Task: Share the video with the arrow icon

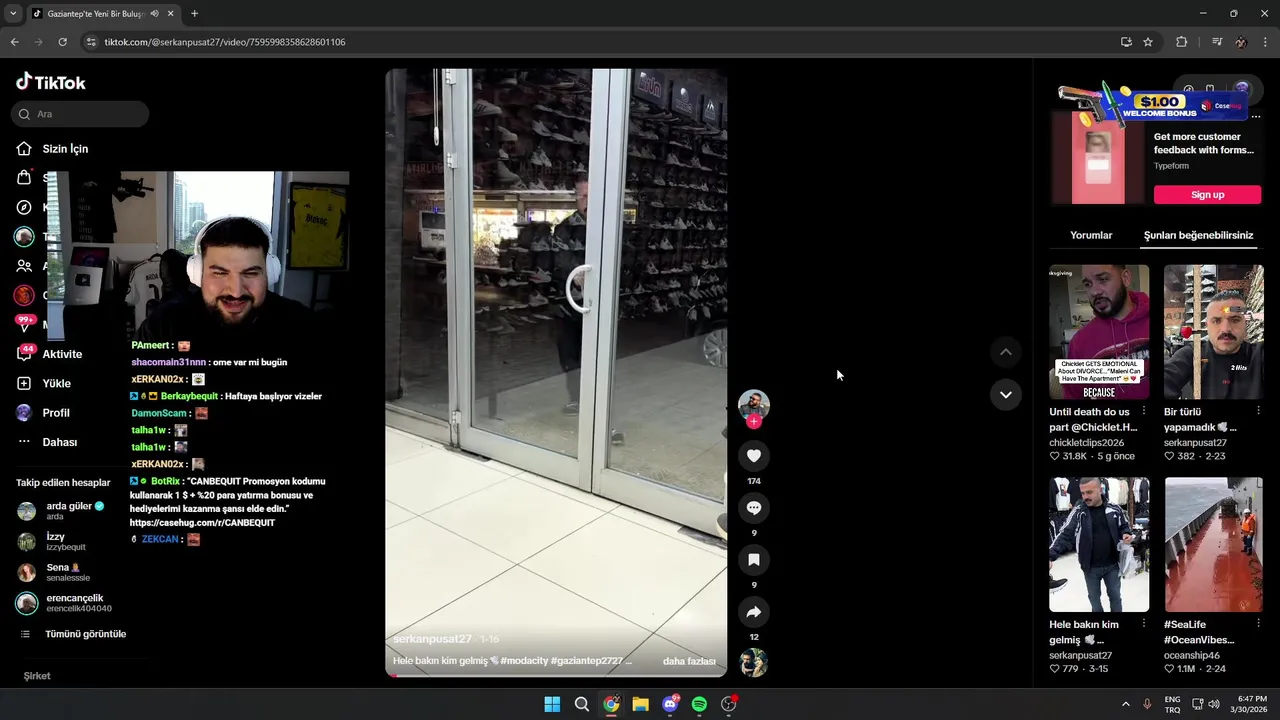Action: tap(754, 612)
